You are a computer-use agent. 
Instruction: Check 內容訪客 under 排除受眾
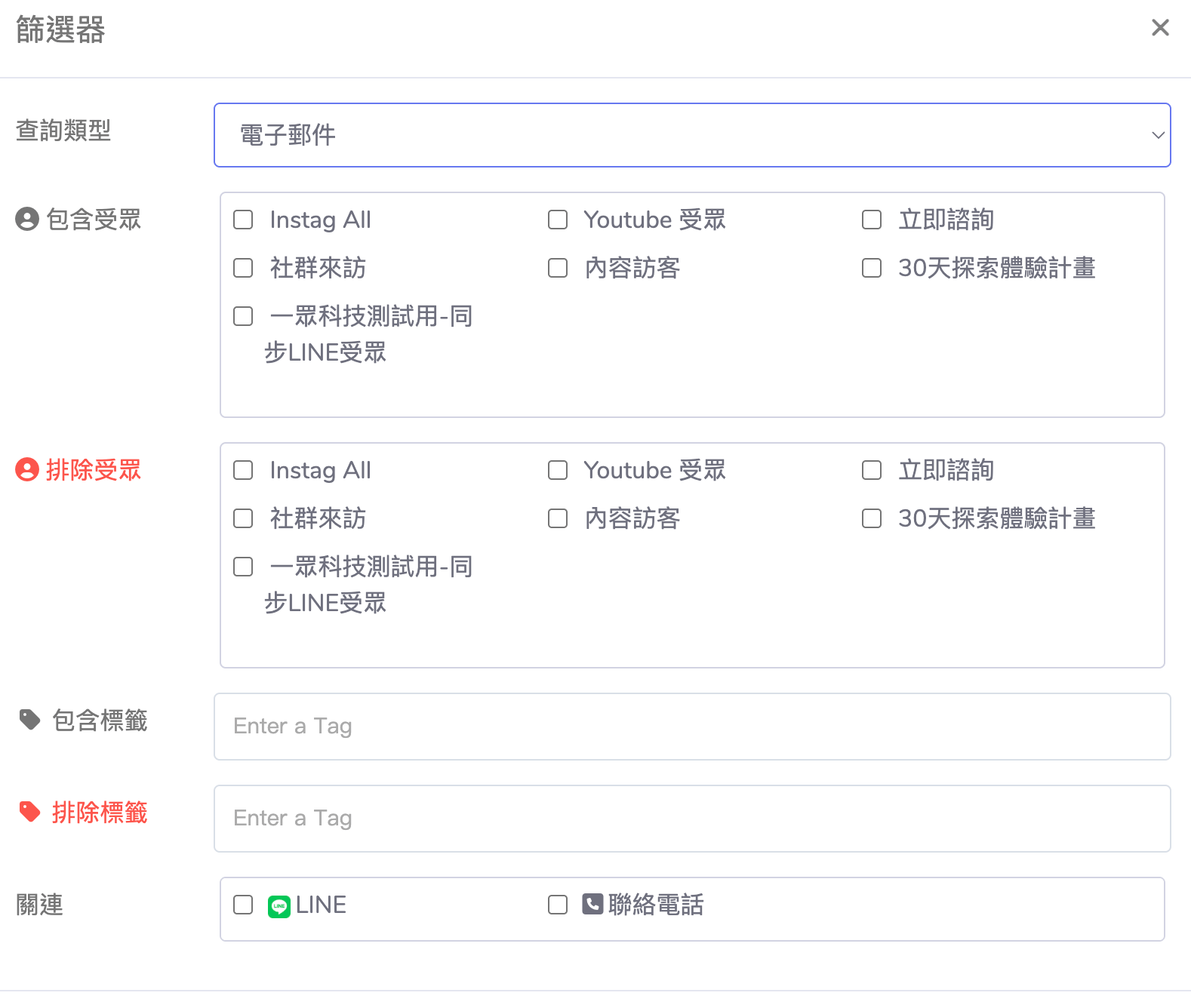pos(558,518)
